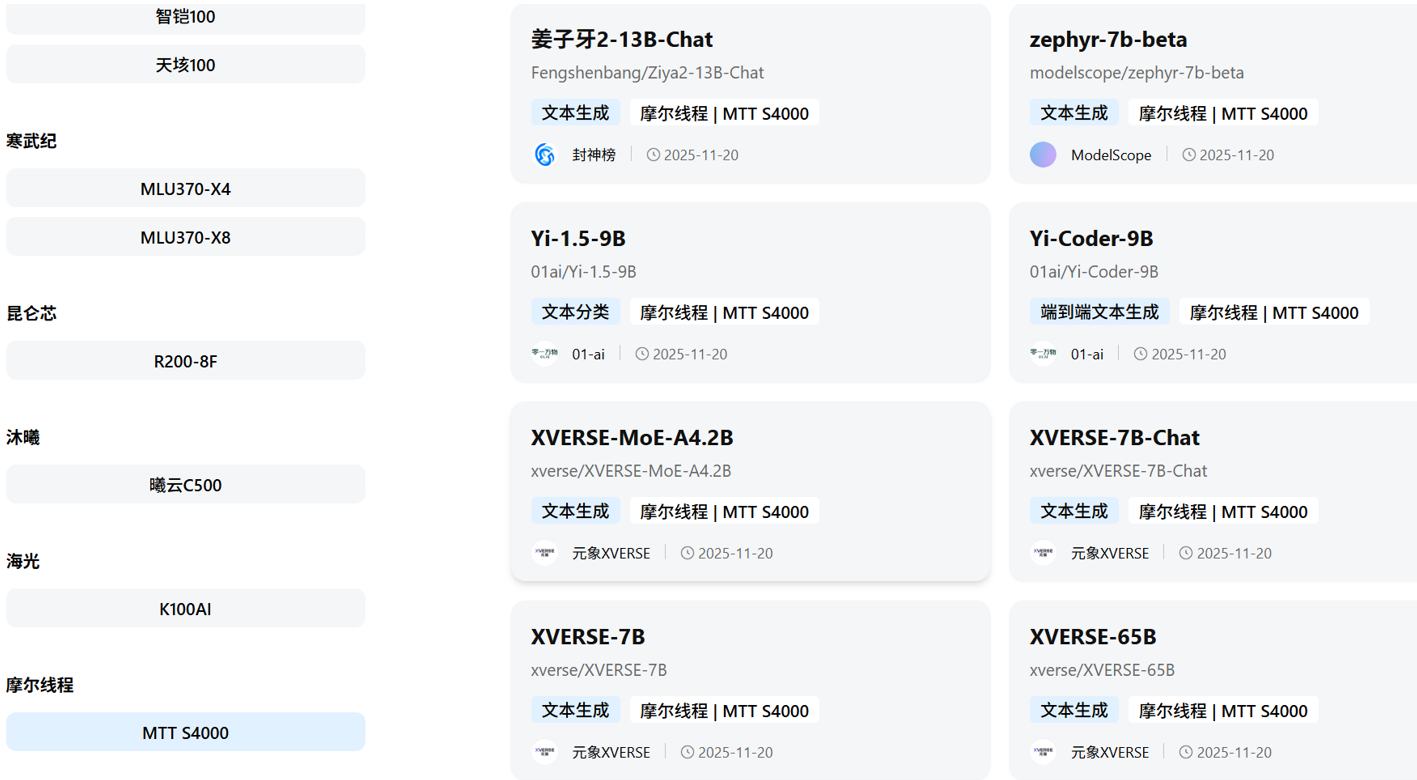The image size is (1417, 780).
Task: Click the clock icon on zephyr-7b-beta card
Action: pos(1189,155)
